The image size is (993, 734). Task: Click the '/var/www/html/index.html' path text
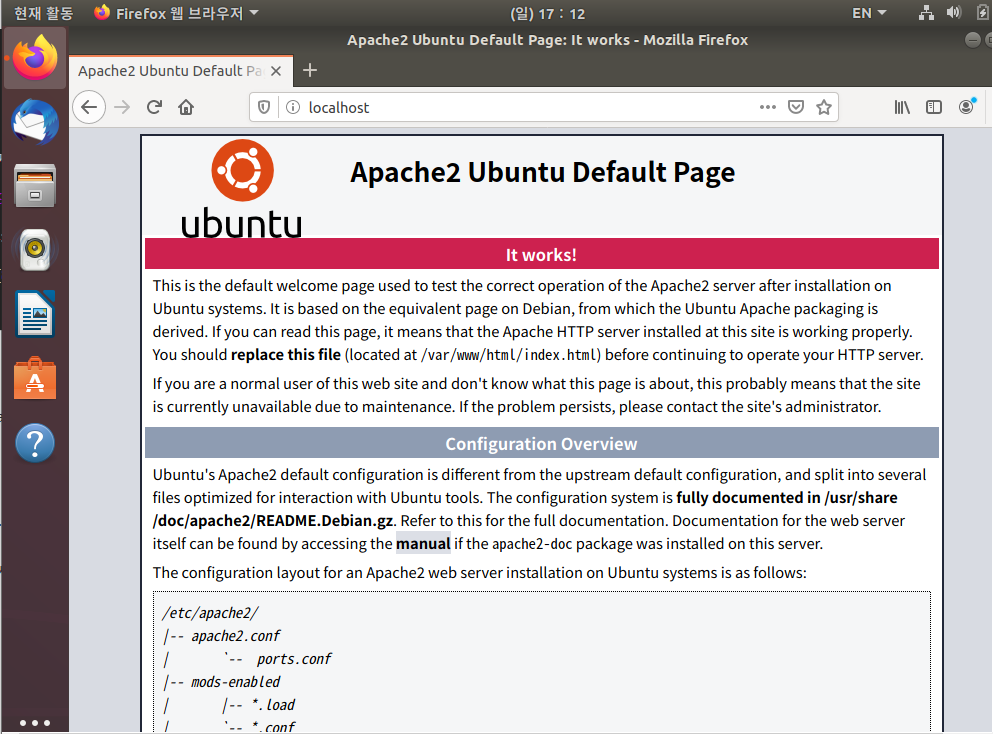coord(510,355)
